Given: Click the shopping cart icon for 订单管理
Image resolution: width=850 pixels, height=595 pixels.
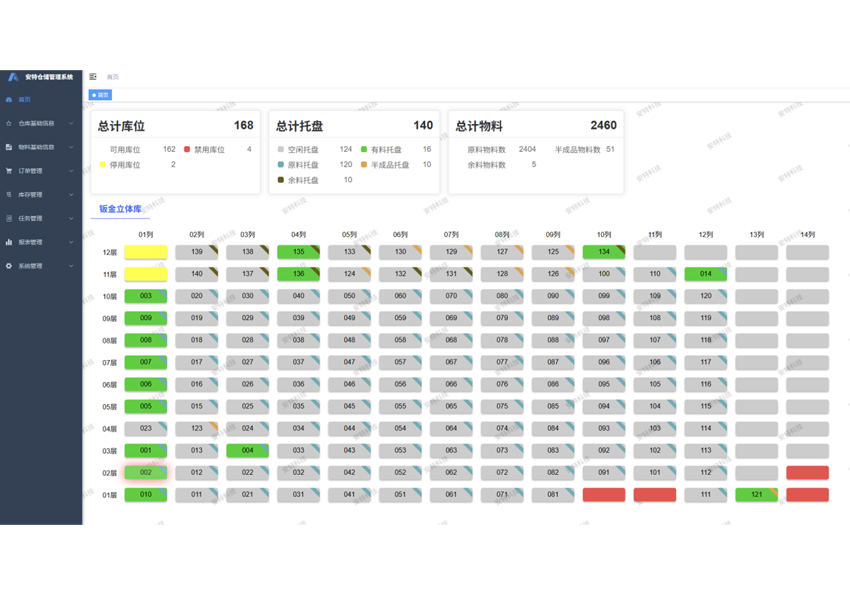Looking at the screenshot, I should click(9, 171).
